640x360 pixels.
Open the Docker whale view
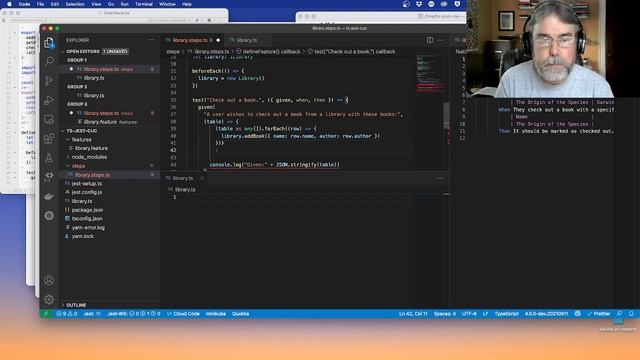click(x=49, y=196)
